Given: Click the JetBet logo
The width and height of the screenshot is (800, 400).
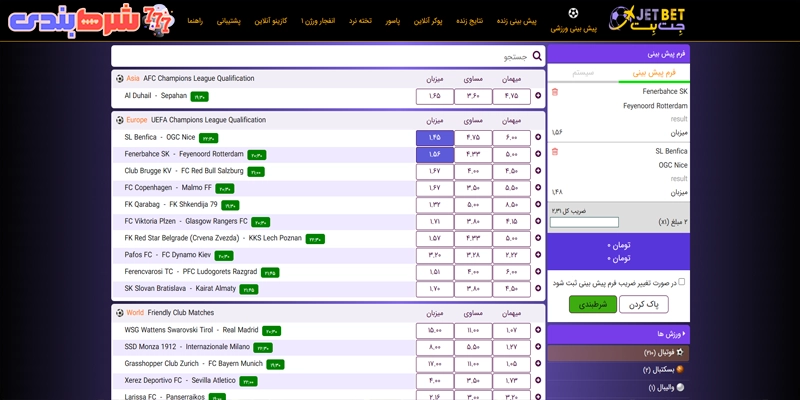Looking at the screenshot, I should [647, 21].
